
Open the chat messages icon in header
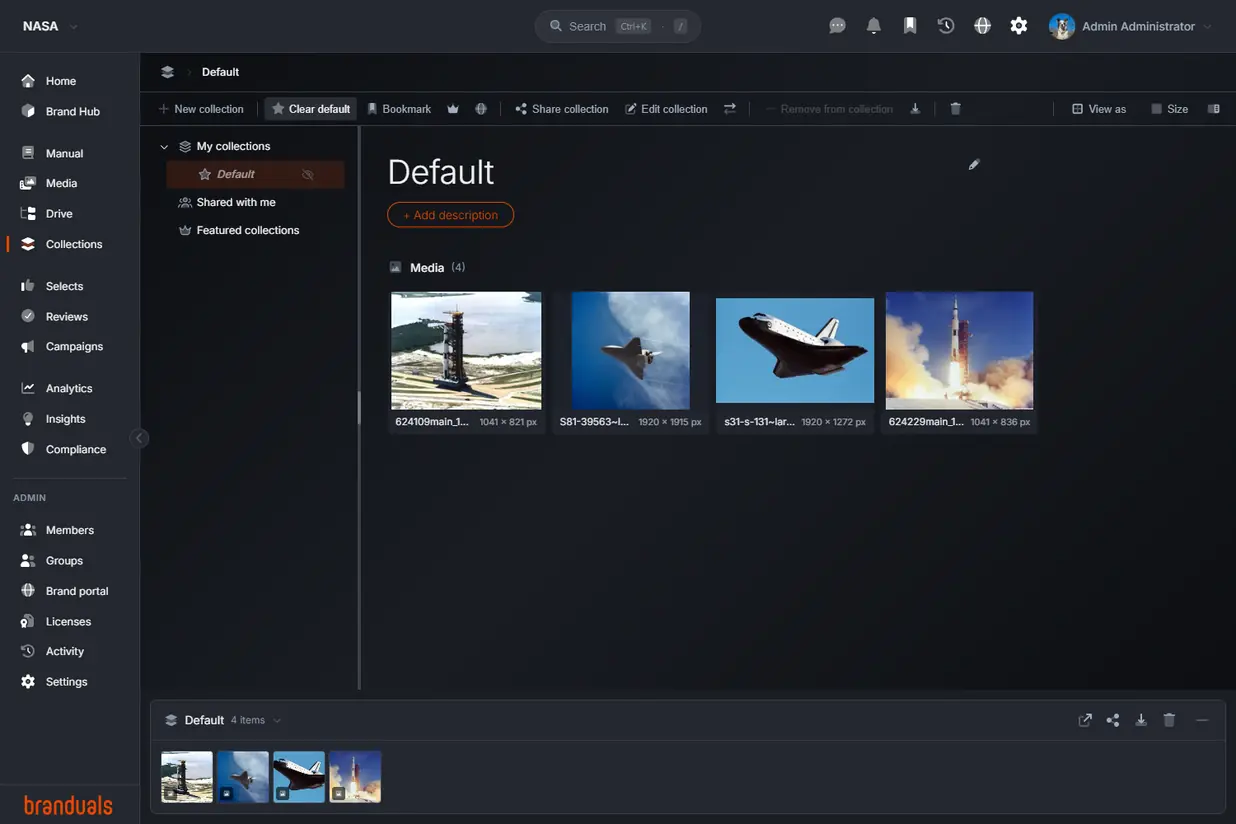click(838, 26)
